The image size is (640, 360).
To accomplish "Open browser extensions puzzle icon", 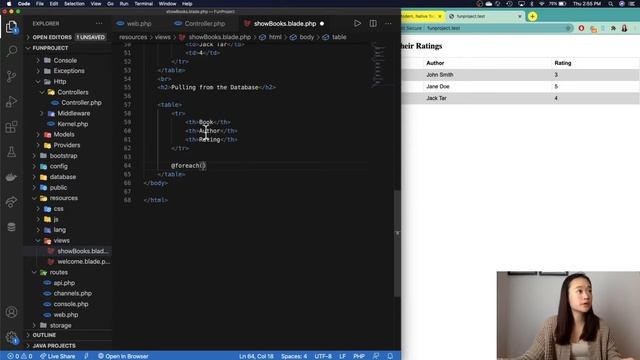I will tap(613, 28).
